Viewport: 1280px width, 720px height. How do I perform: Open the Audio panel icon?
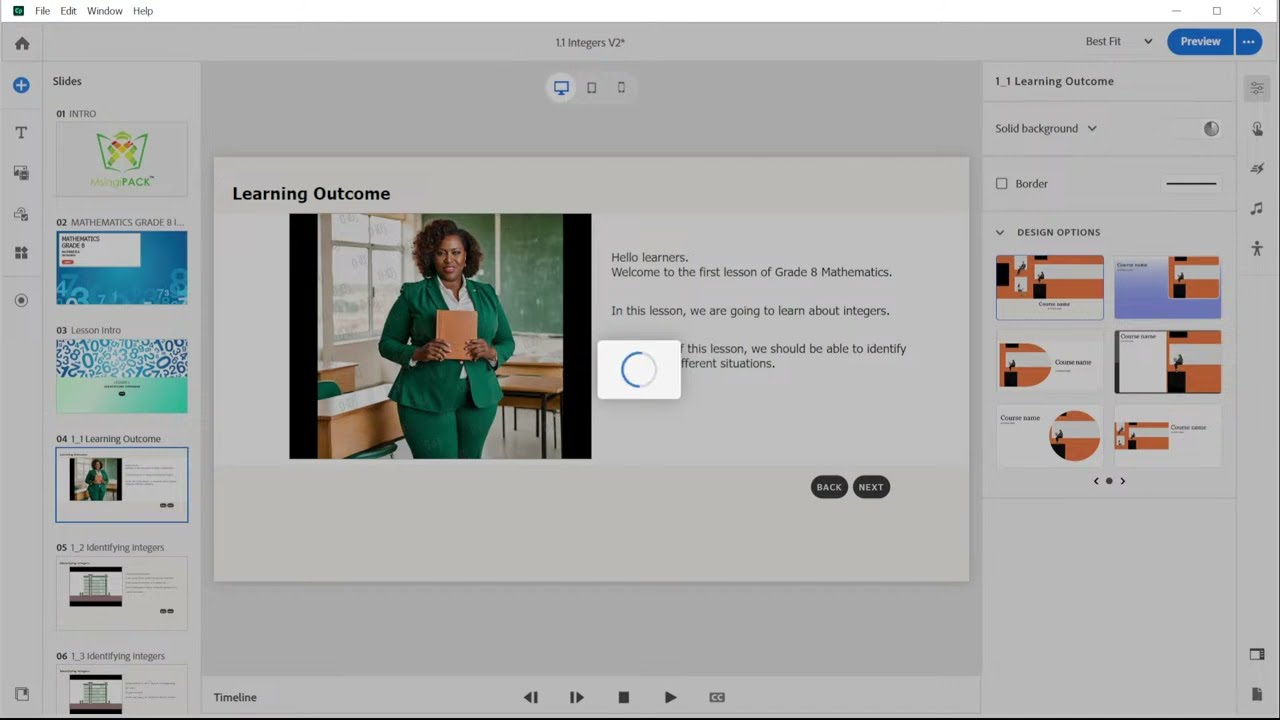pyautogui.click(x=1257, y=208)
